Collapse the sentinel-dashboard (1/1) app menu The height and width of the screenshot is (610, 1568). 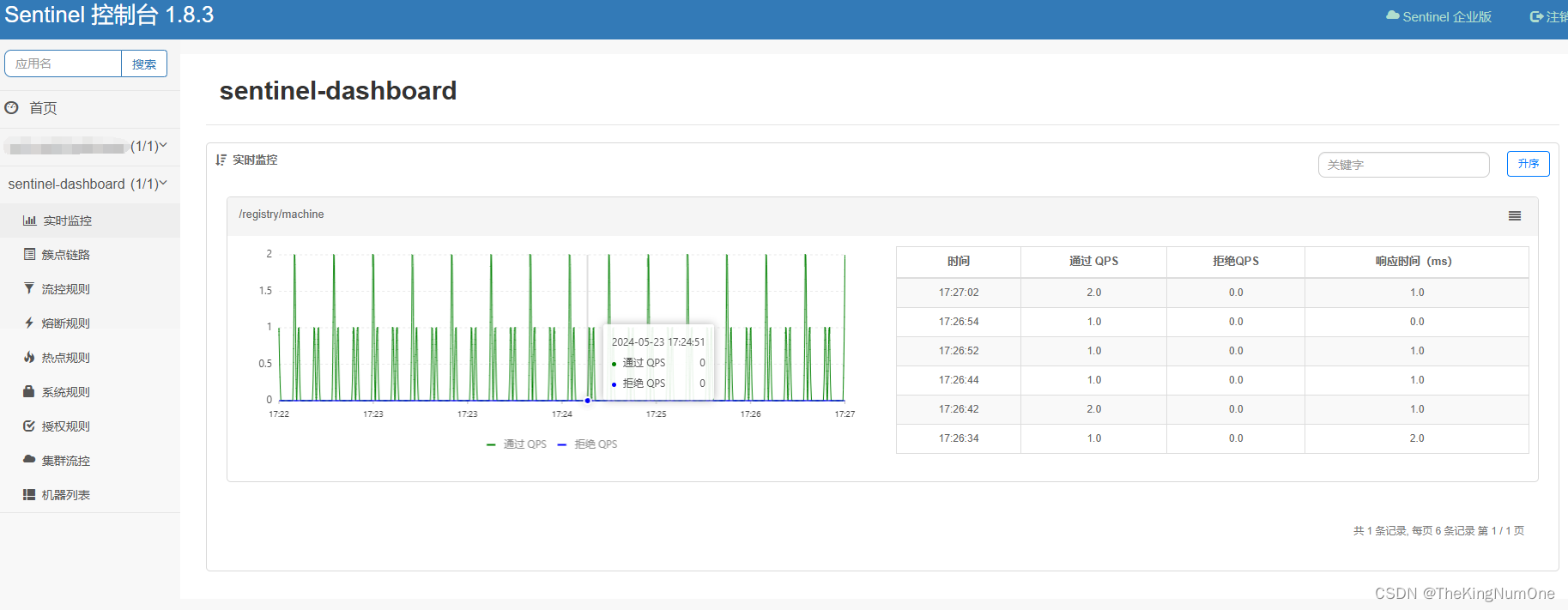click(89, 184)
